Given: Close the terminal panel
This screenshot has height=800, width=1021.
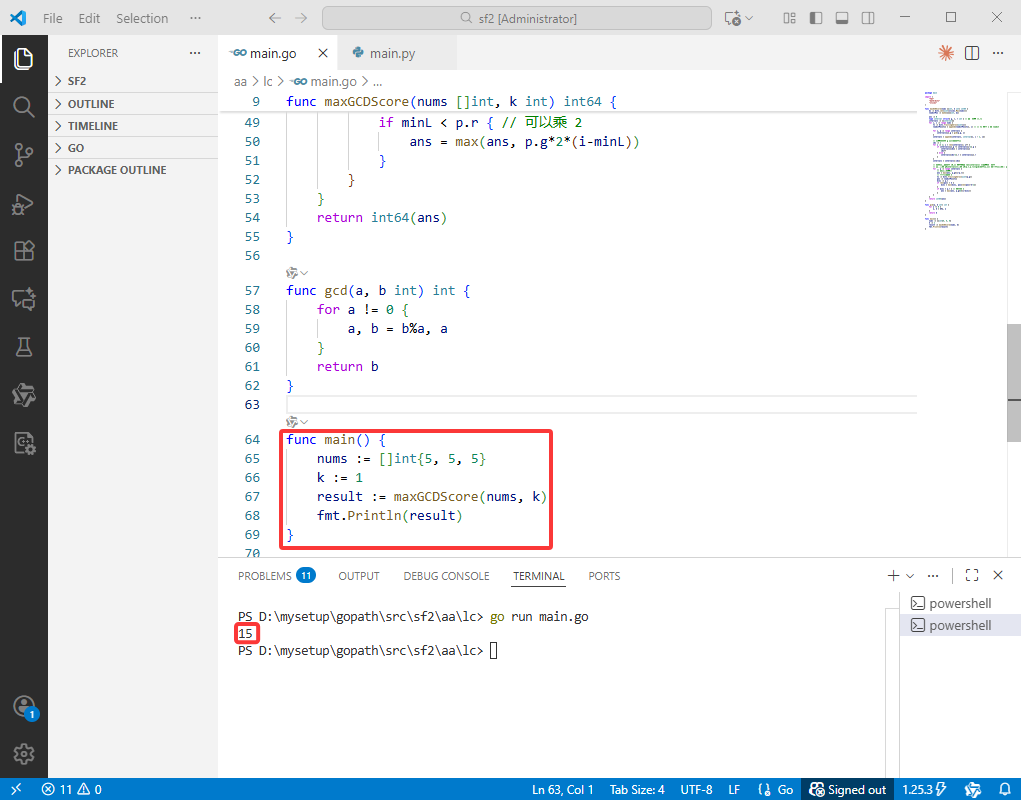Looking at the screenshot, I should pyautogui.click(x=998, y=575).
